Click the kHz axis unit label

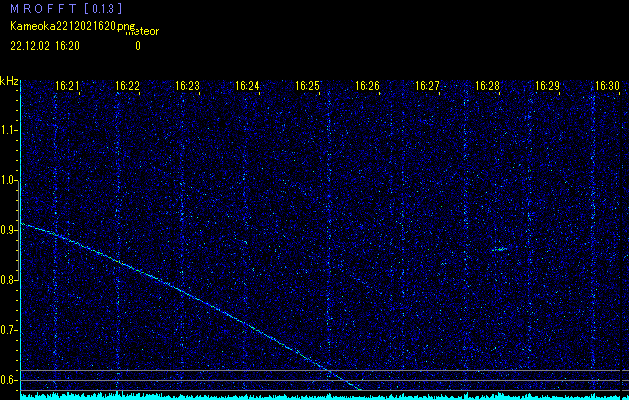coord(9,81)
